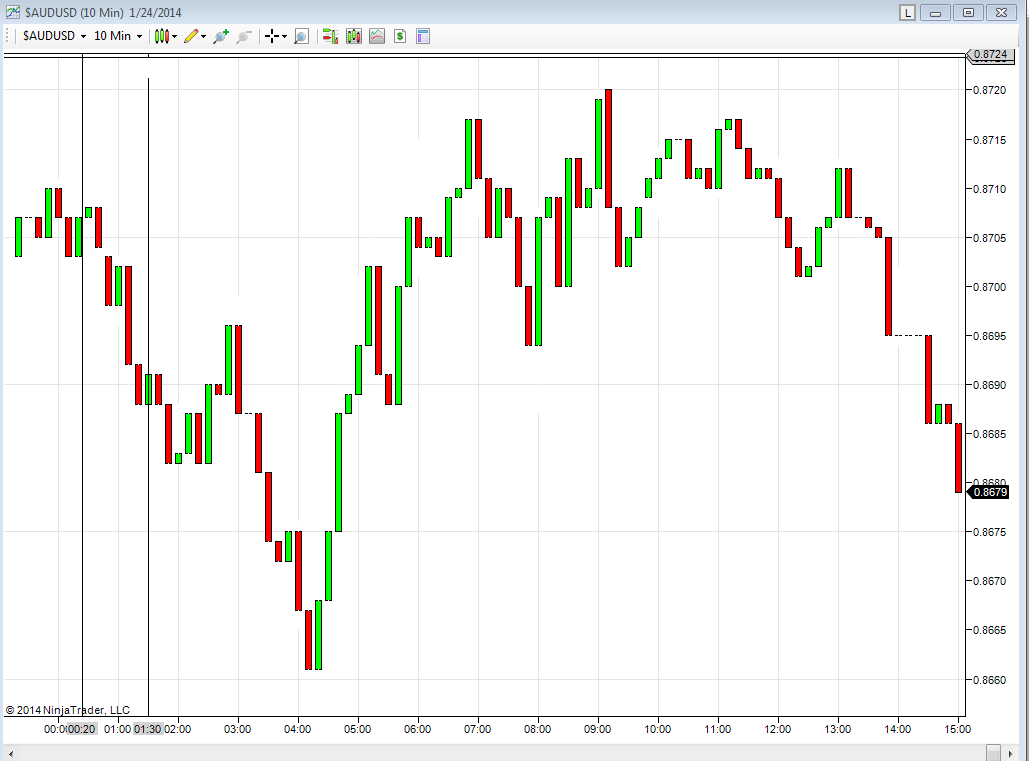This screenshot has height=761, width=1029.
Task: Open the indicators chart icon
Action: point(377,36)
